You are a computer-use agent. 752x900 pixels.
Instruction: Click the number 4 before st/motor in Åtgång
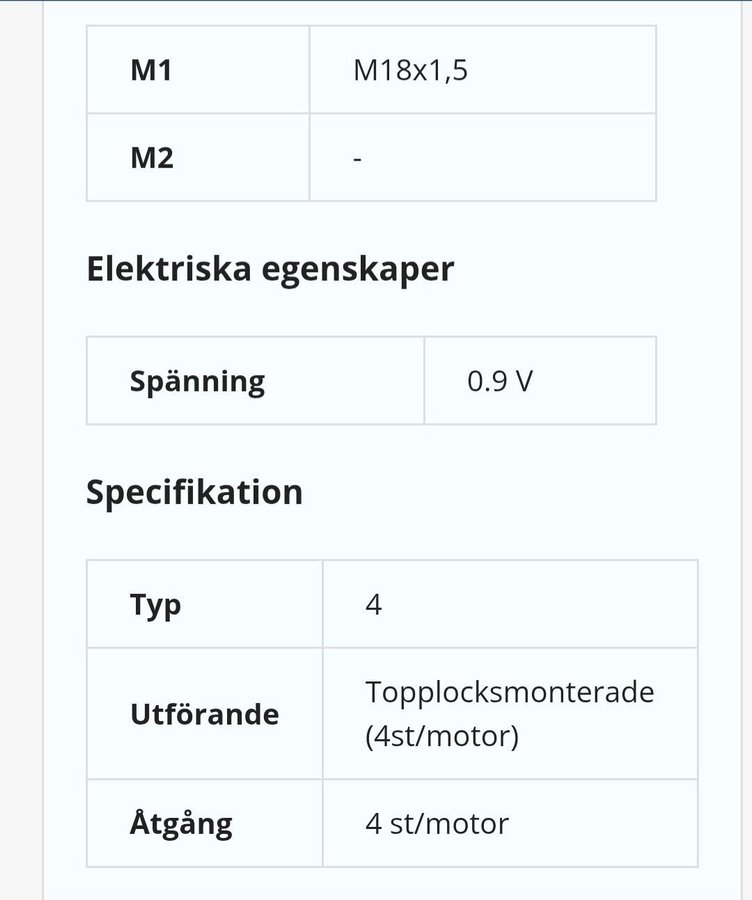coord(373,824)
